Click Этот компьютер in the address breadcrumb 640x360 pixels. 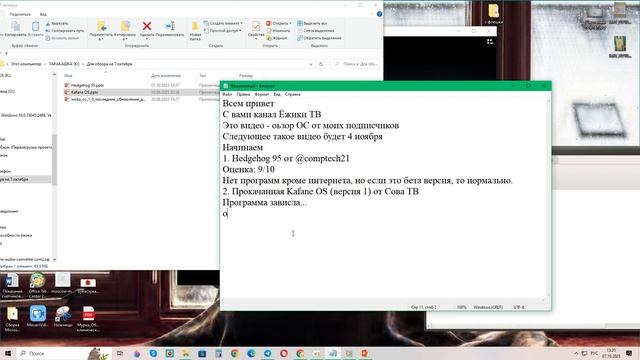26,64
